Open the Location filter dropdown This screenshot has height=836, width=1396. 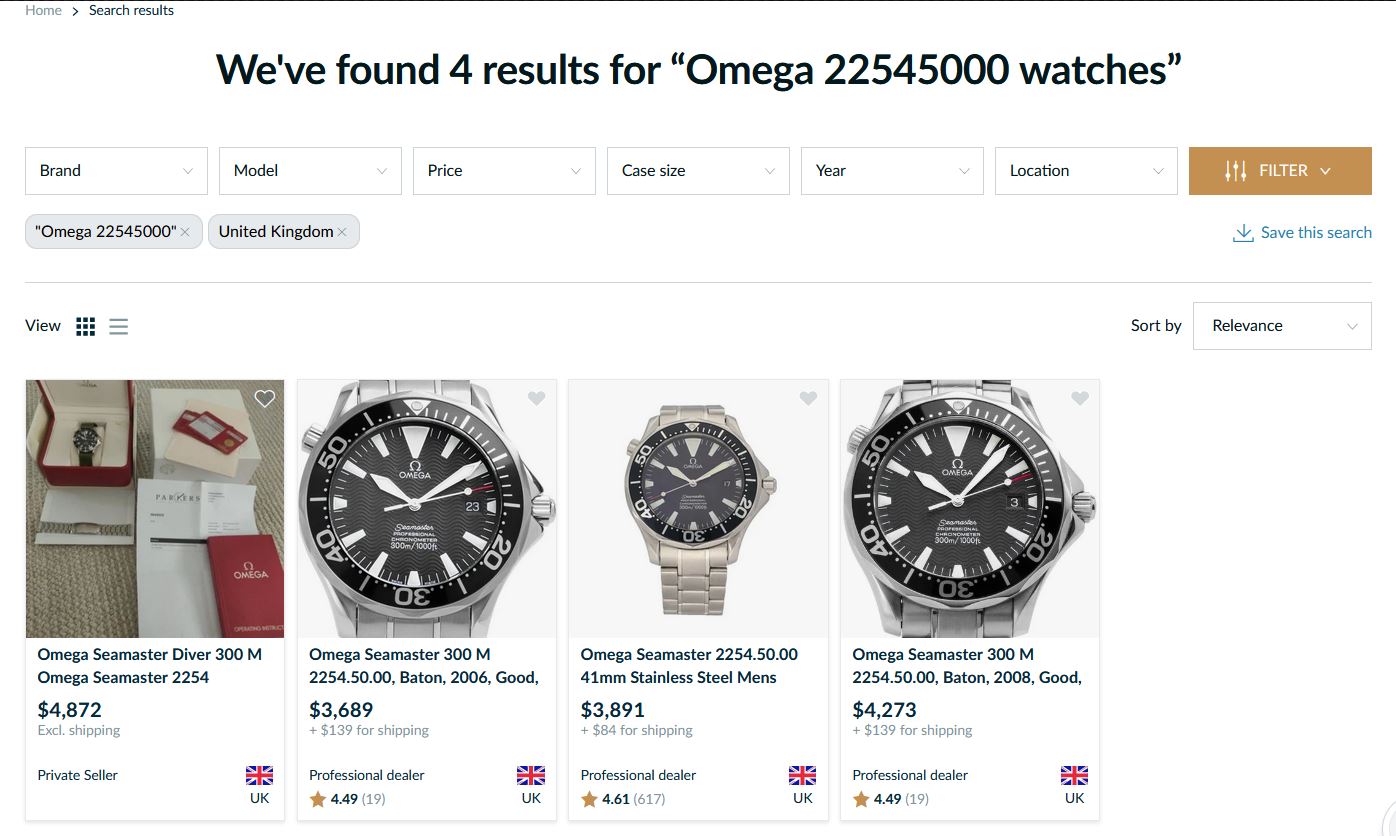tap(1086, 171)
